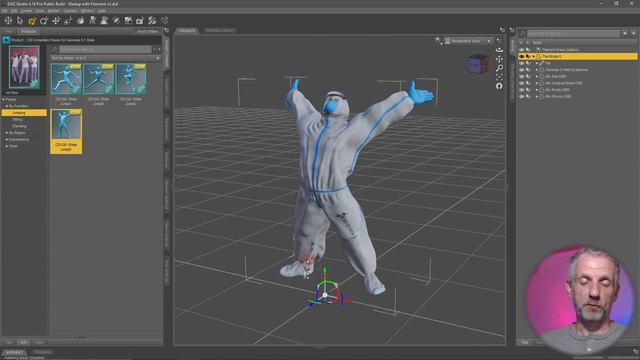This screenshot has height=360, width=640.
Task: Expand the Expressions category arrow
Action: click(x=7, y=140)
